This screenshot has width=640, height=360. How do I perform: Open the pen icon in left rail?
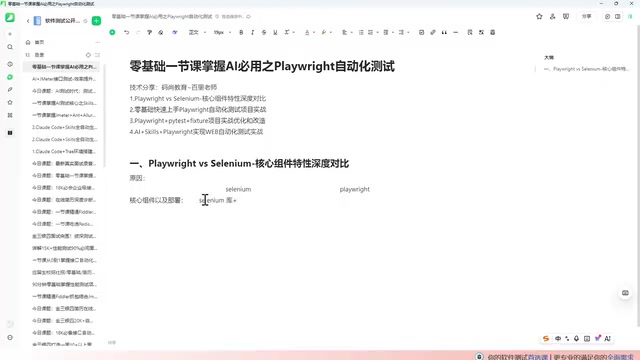[10, 90]
